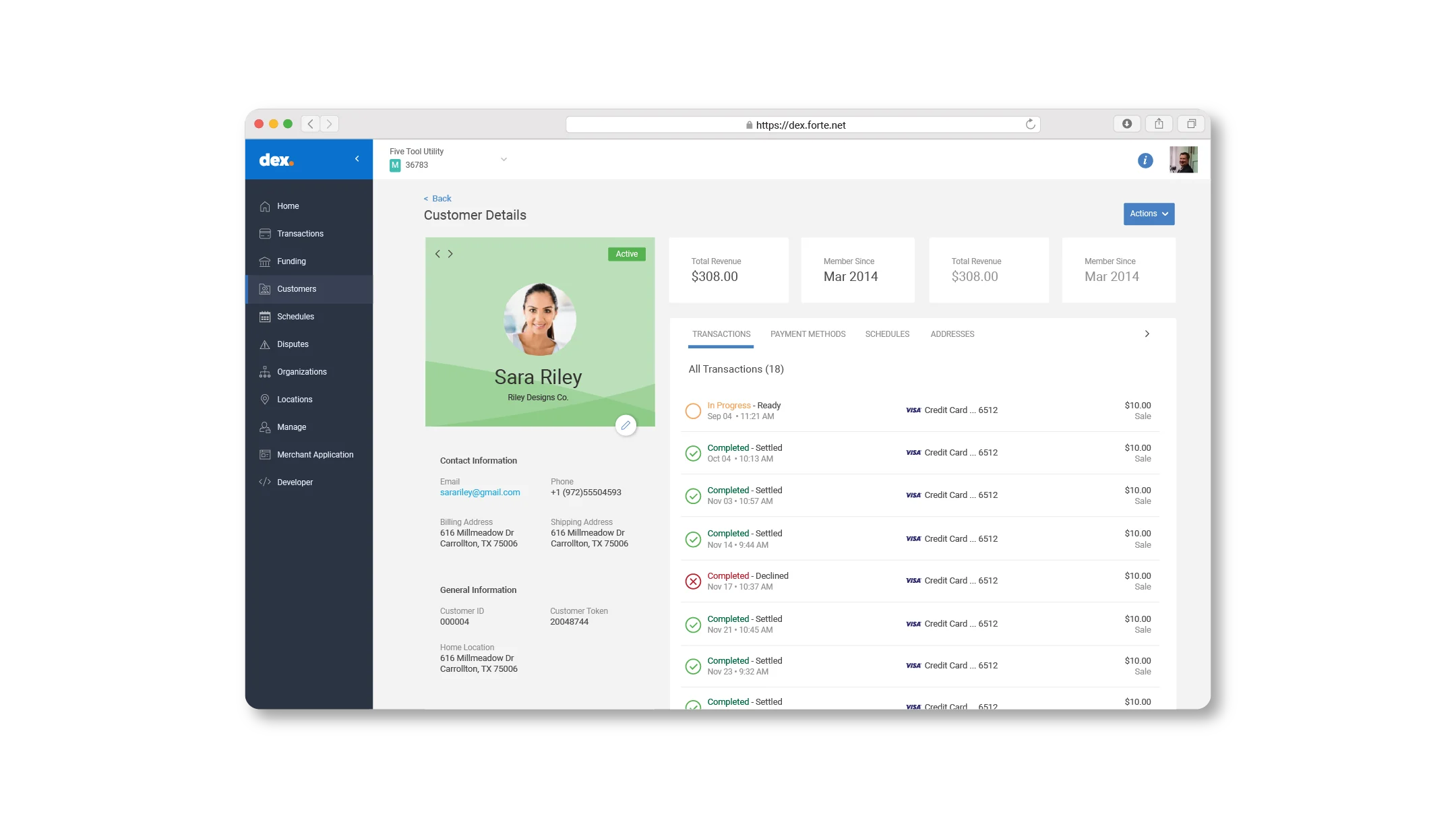Email Sara by clicking sarariley@gmail.com

(x=479, y=493)
